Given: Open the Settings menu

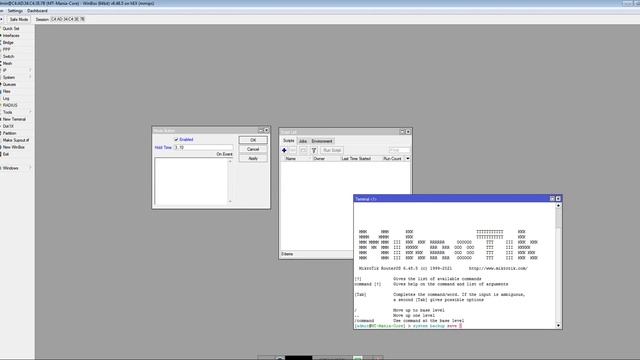Looking at the screenshot, I should [15, 11].
